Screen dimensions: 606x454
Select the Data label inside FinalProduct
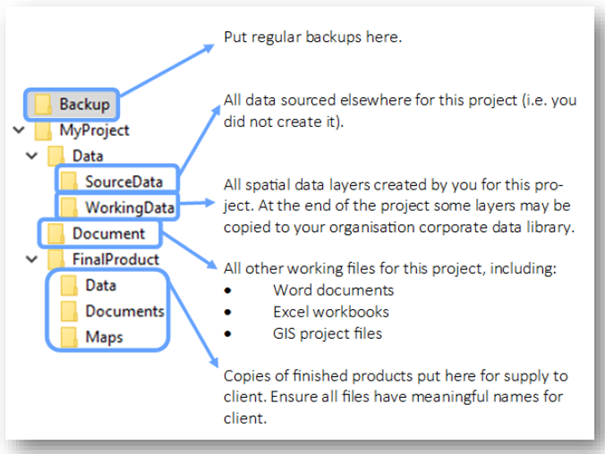[x=101, y=286]
